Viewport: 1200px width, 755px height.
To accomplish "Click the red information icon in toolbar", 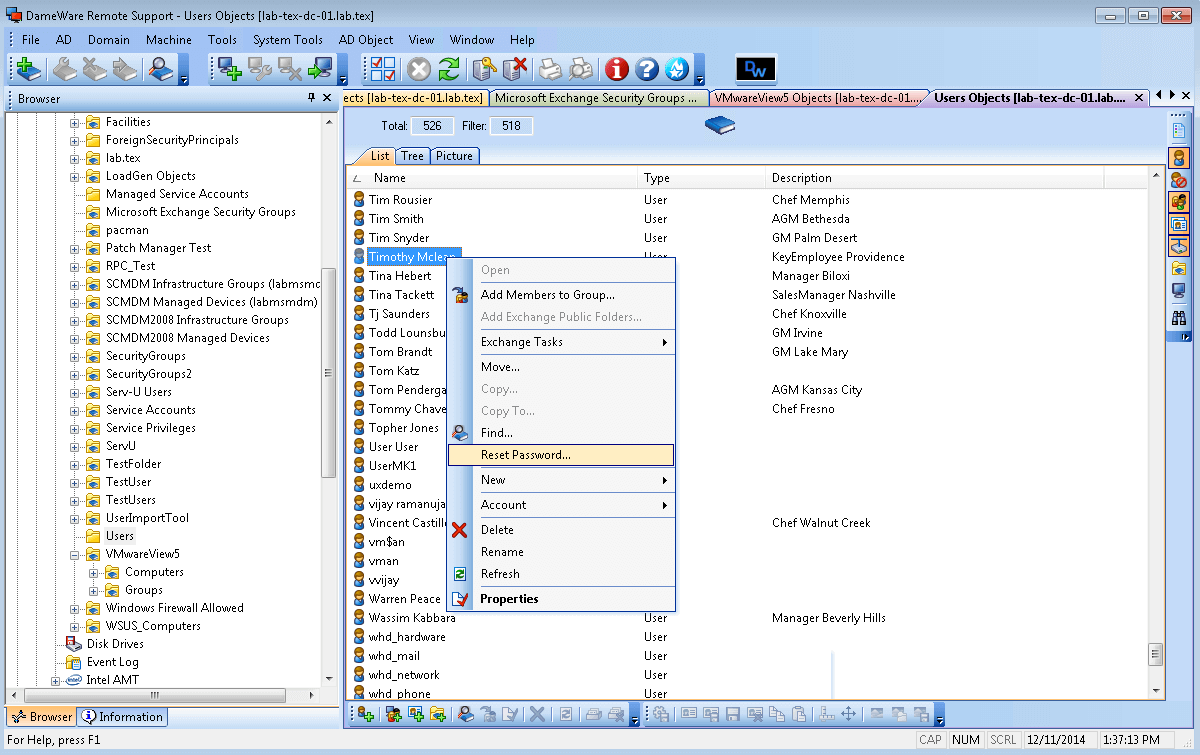I will click(x=617, y=69).
